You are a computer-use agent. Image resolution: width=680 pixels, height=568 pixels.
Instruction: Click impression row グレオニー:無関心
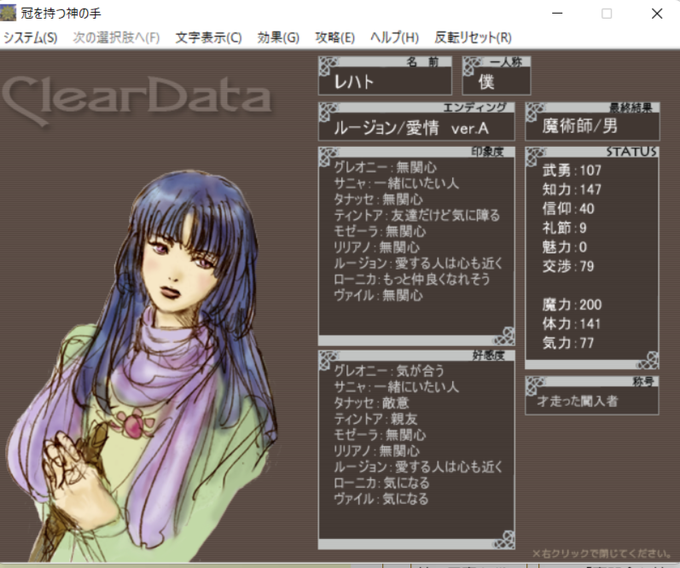pyautogui.click(x=385, y=167)
